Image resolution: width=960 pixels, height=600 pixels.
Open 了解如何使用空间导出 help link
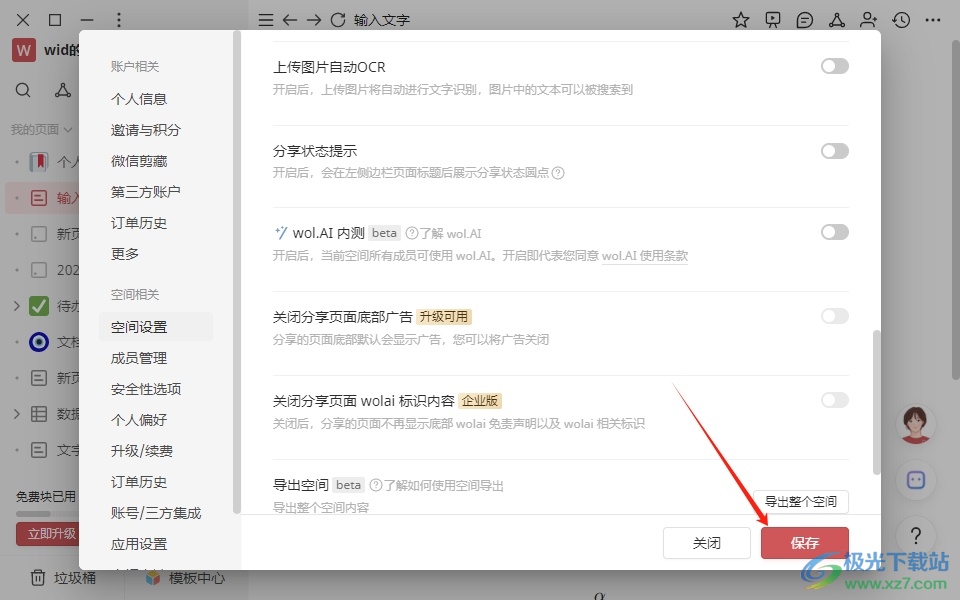click(437, 486)
